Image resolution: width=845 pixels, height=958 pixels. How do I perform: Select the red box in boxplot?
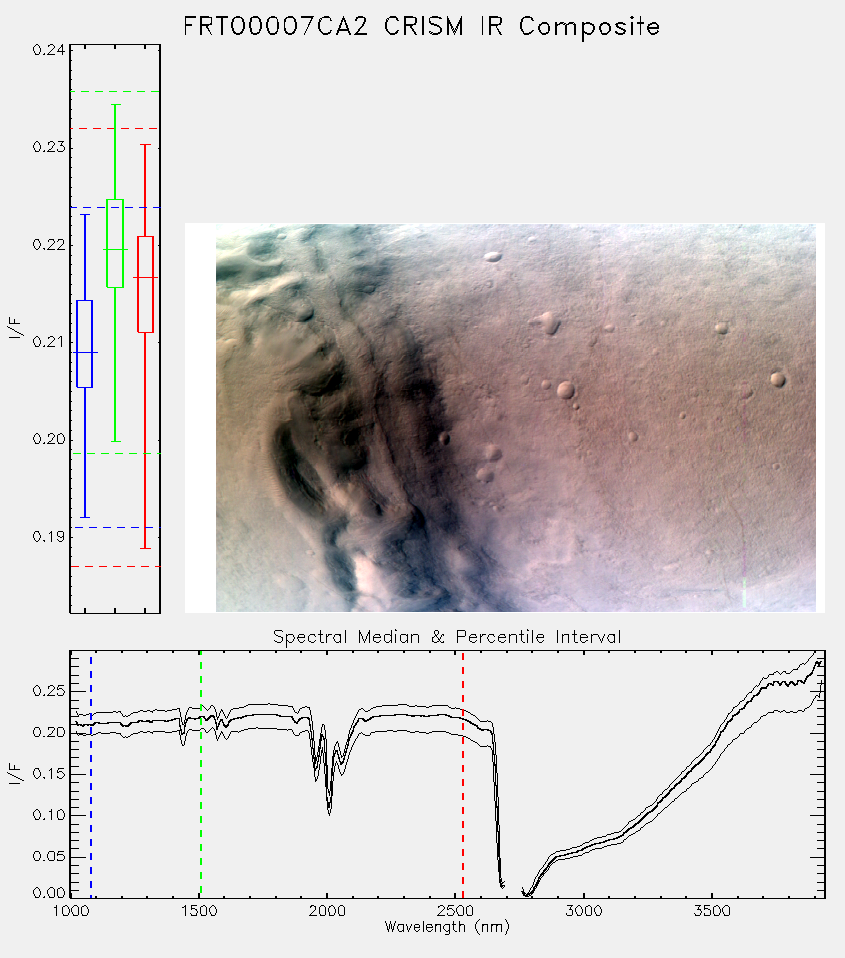tap(145, 284)
